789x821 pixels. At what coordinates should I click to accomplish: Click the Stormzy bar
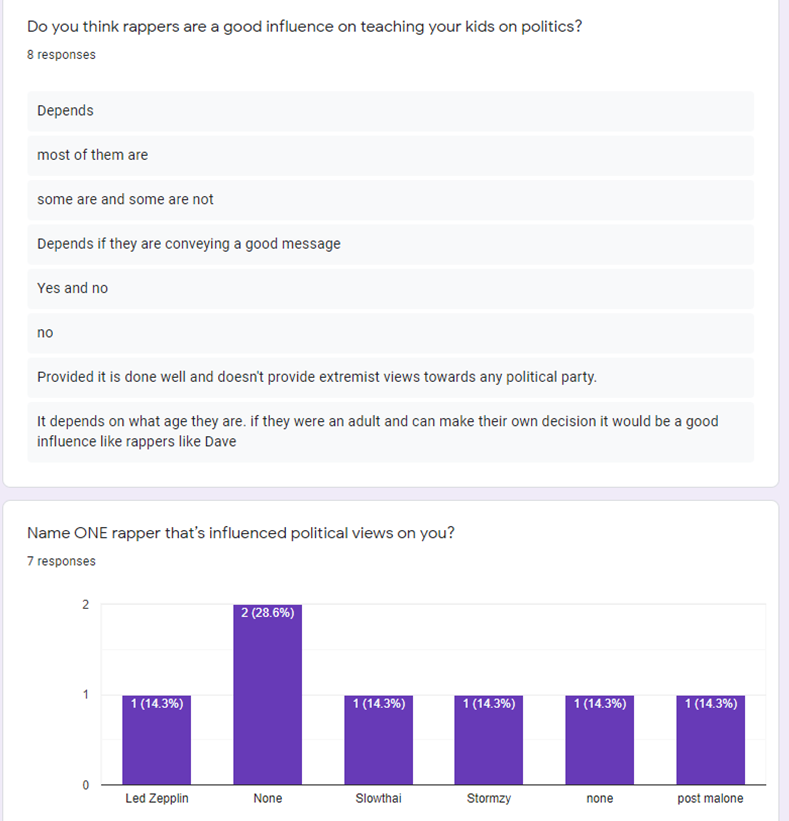pyautogui.click(x=488, y=740)
